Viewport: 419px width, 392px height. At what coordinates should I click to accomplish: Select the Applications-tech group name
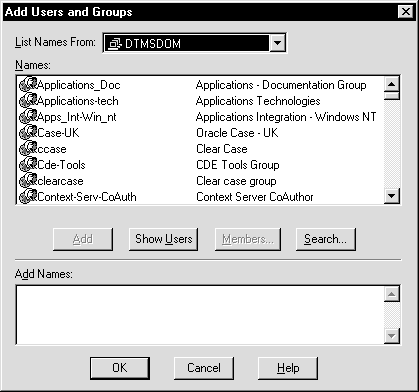pos(78,101)
